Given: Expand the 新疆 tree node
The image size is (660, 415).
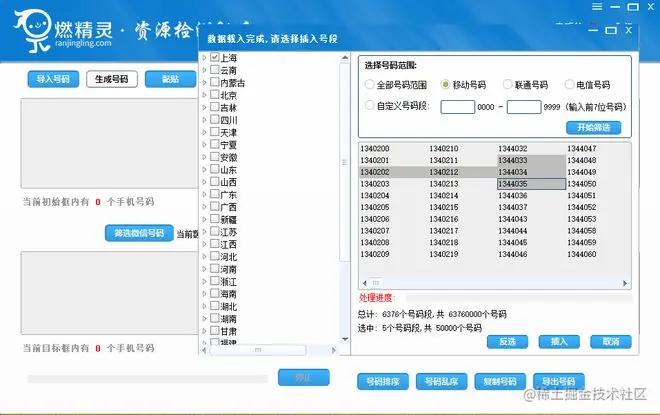Looking at the screenshot, I should tap(205, 219).
